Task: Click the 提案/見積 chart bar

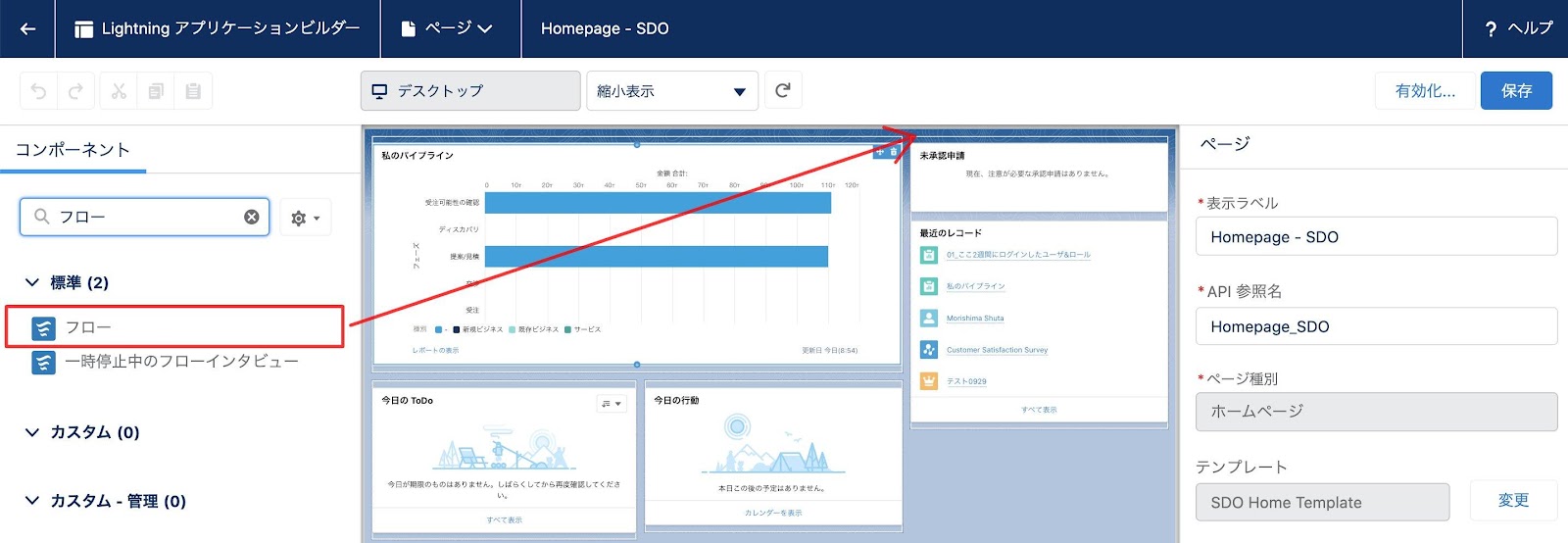Action: click(657, 257)
